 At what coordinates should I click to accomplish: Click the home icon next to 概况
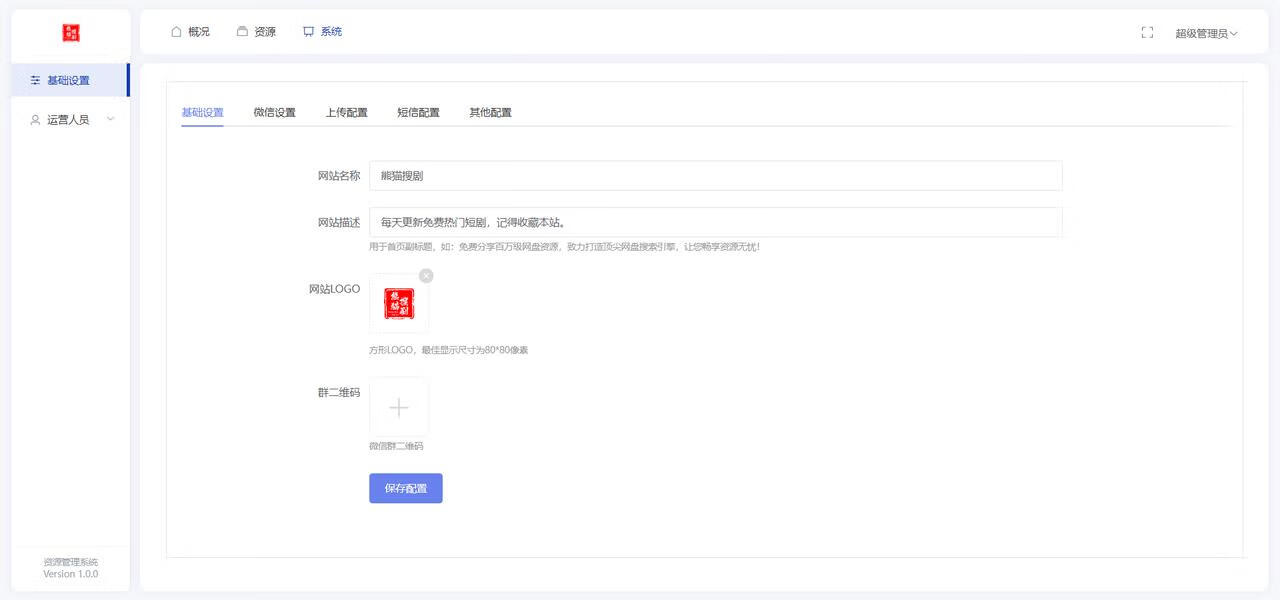point(178,31)
